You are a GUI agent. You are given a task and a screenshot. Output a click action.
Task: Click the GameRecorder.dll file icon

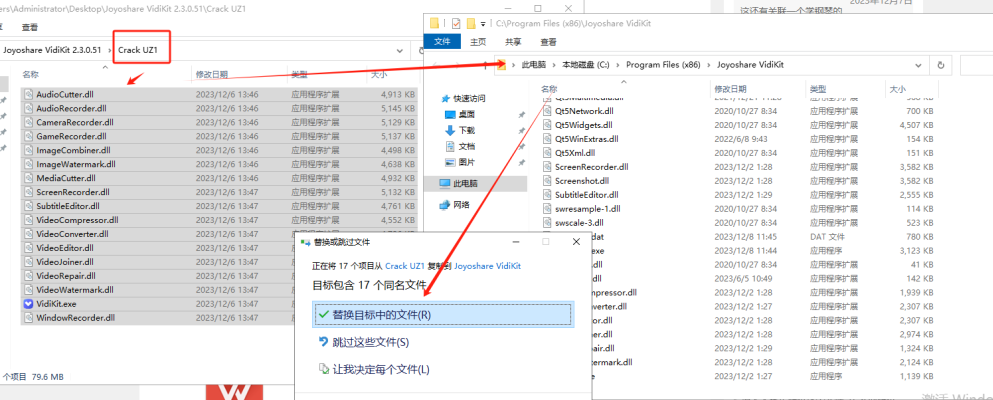[x=28, y=136]
